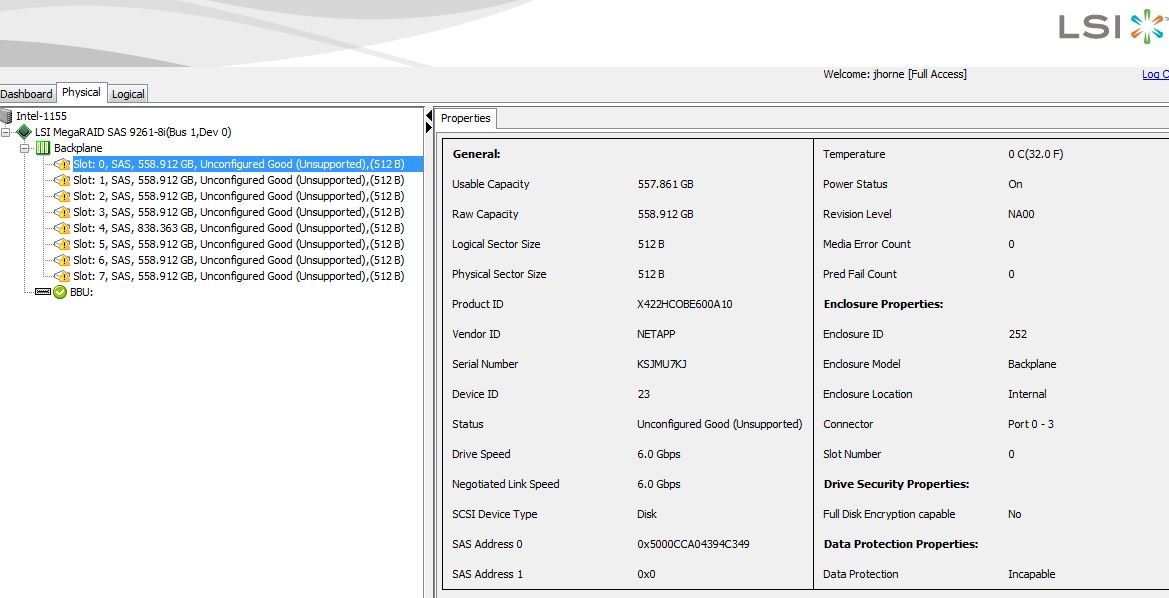Screen dimensions: 1169x598
Task: Click SAS Address 1 value 0x0
Action: 646,574
